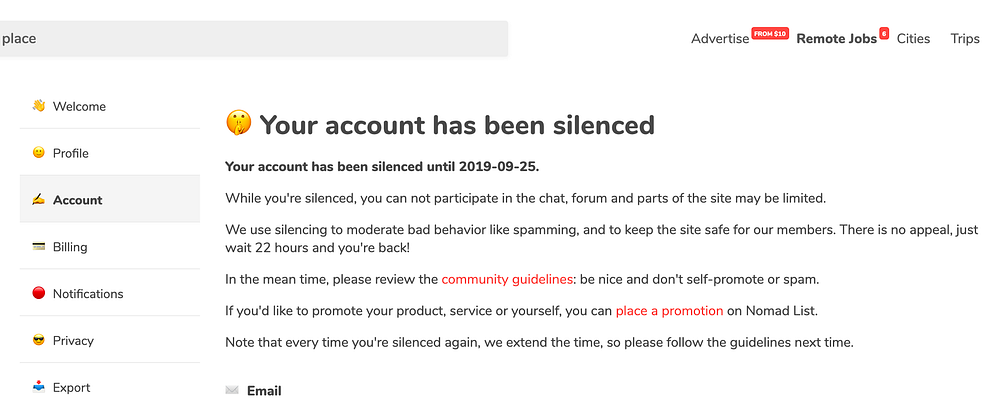
Task: Switch to the Privacy section
Action: 72,341
